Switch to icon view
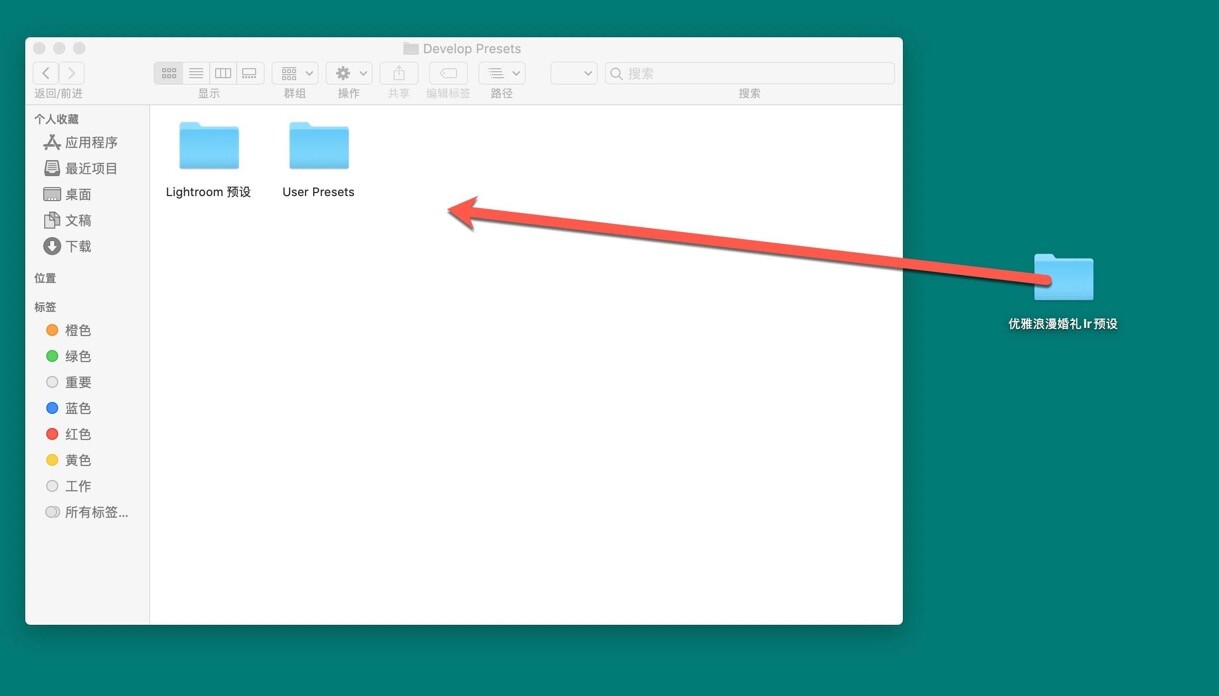The image size is (1219, 696). tap(168, 73)
